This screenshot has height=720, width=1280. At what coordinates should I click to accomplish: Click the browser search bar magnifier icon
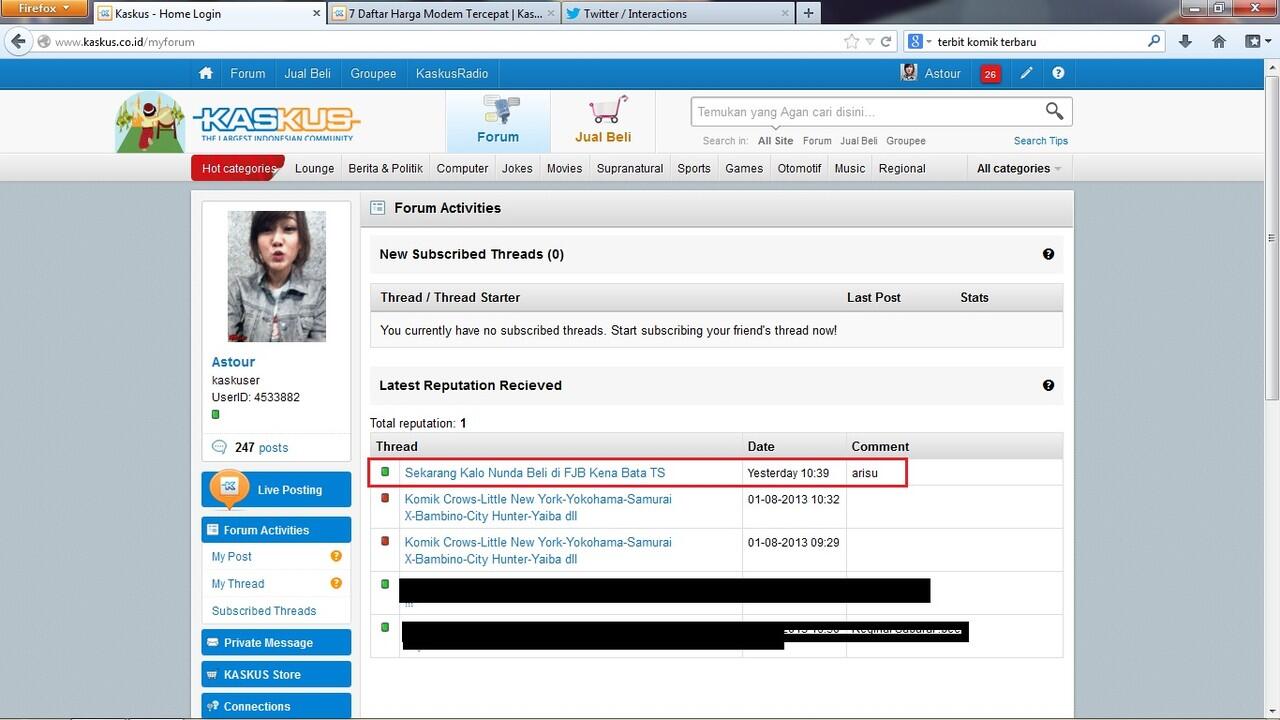1155,42
